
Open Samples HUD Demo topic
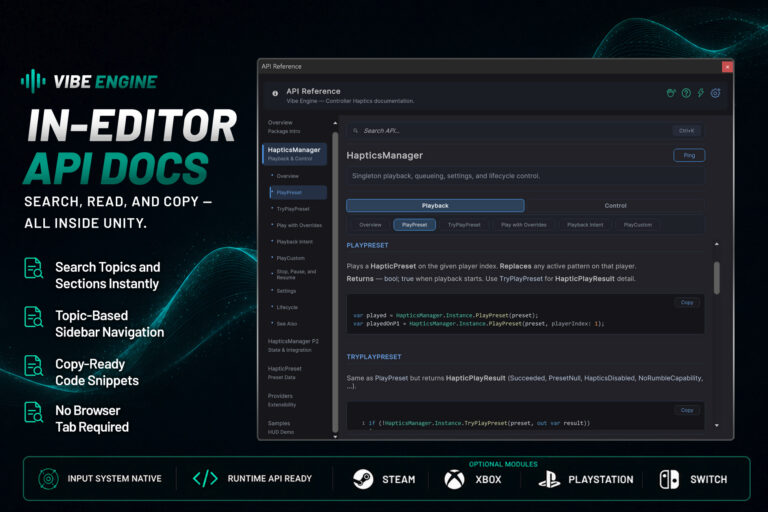pos(294,427)
